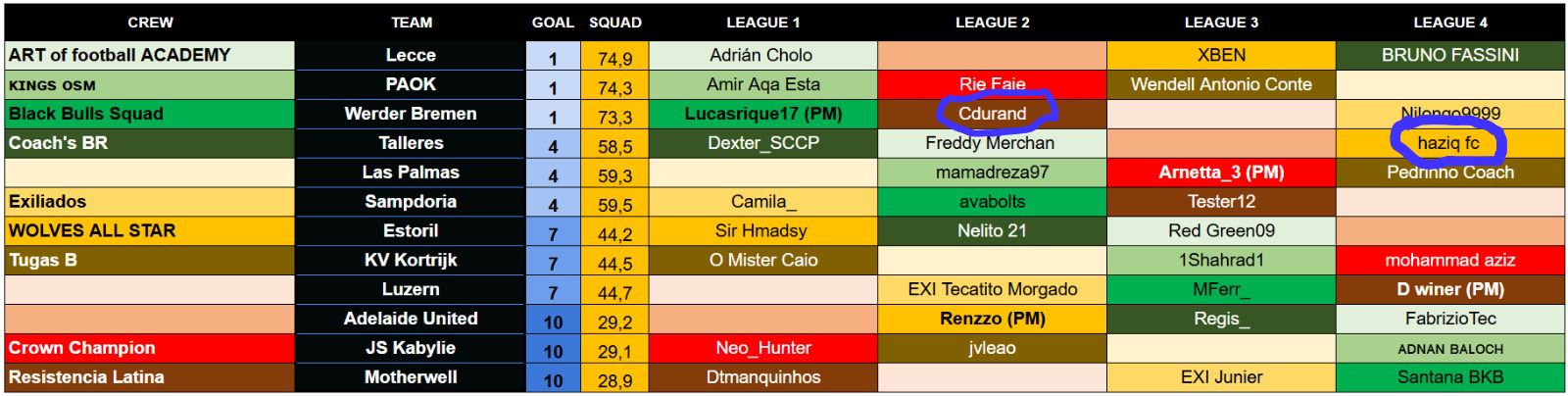The image size is (1568, 396).
Task: Click the Lucasrique17 (PM) cell
Action: [762, 114]
